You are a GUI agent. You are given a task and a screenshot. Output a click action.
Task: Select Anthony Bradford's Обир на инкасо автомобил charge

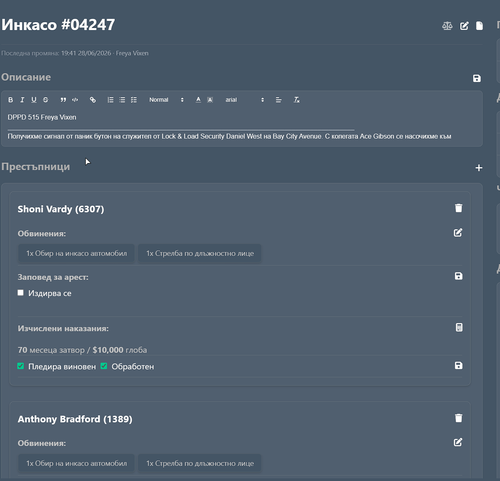click(x=76, y=463)
